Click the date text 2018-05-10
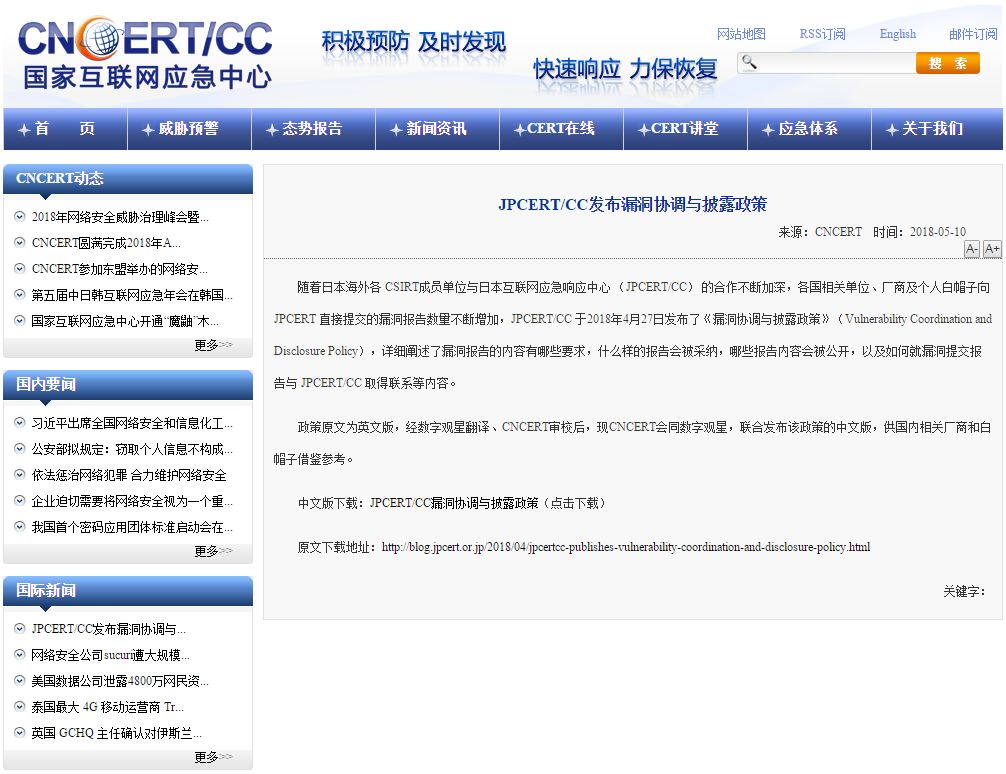Viewport: 1006px width, 774px height. 937,232
